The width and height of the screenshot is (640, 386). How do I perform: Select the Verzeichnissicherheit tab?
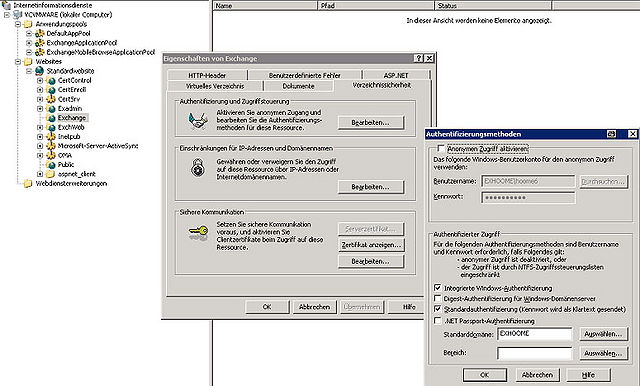coord(382,85)
